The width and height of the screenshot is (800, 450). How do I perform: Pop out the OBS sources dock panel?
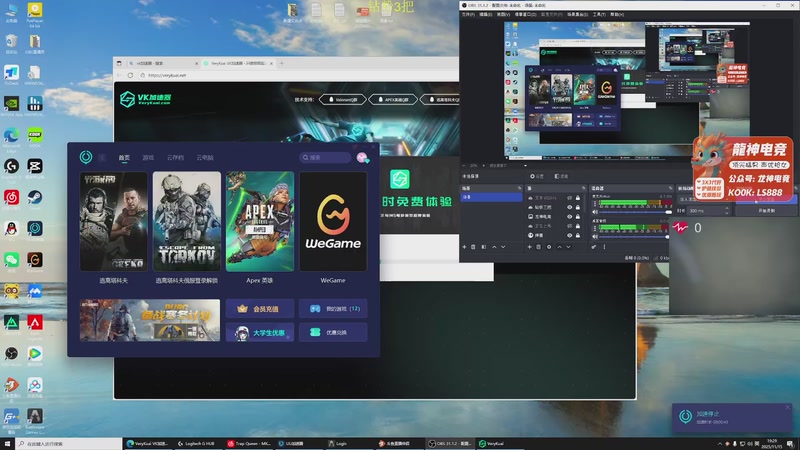584,188
